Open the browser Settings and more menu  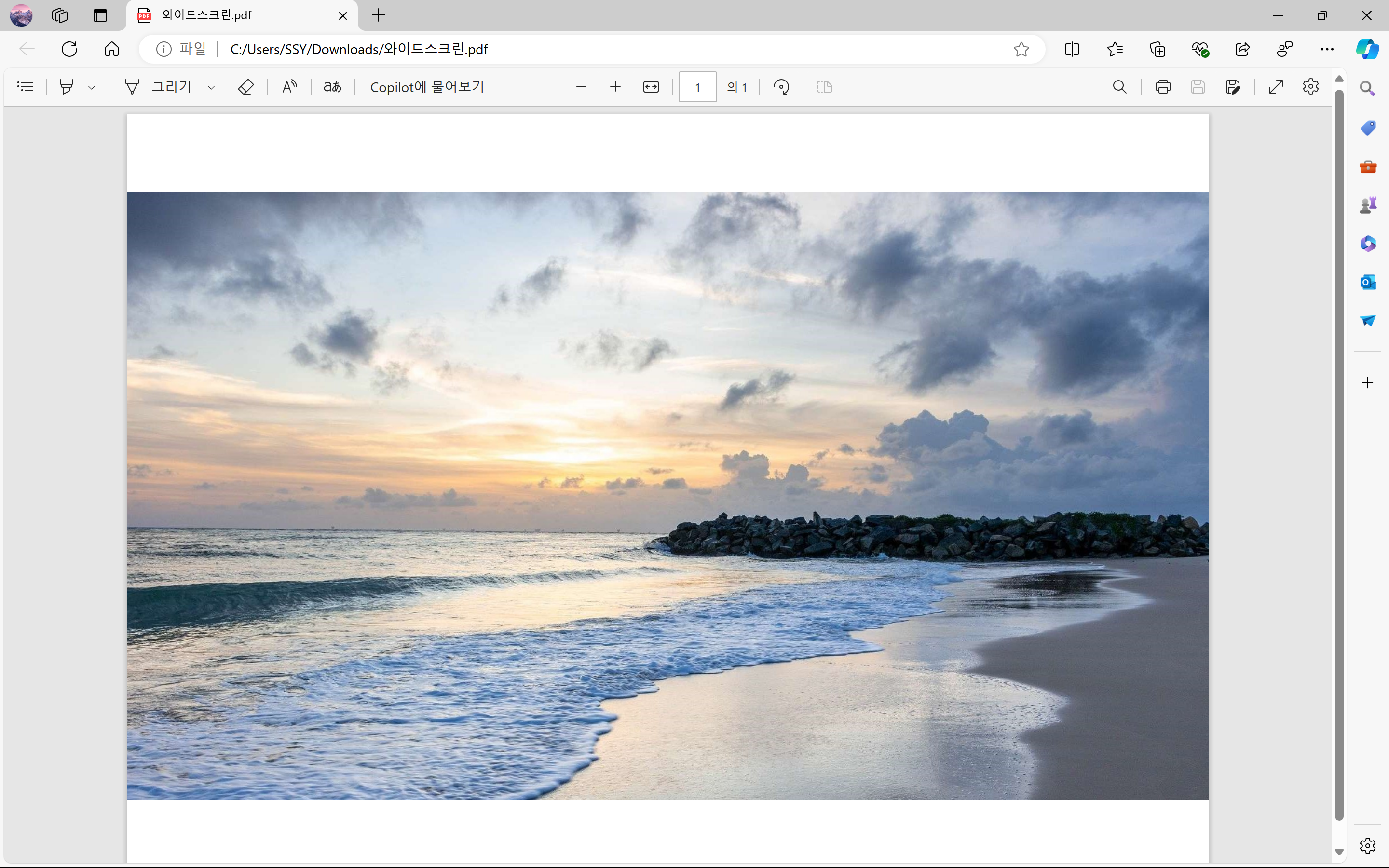pyautogui.click(x=1327, y=49)
